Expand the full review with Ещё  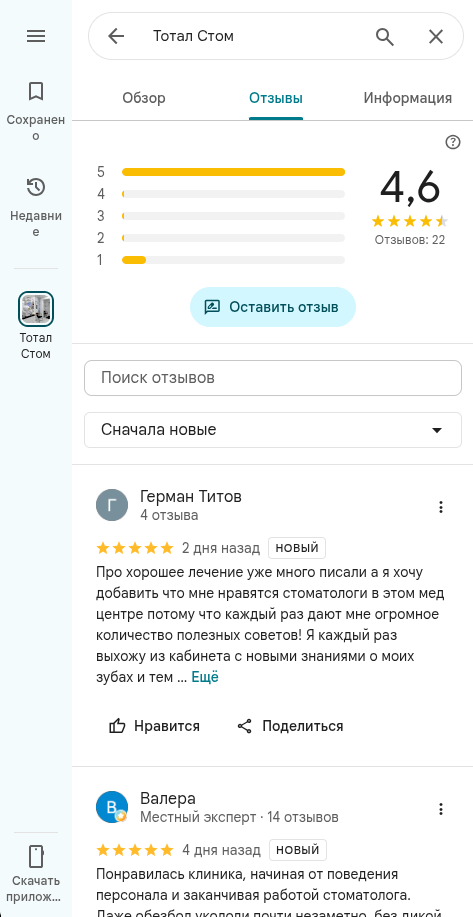(205, 677)
